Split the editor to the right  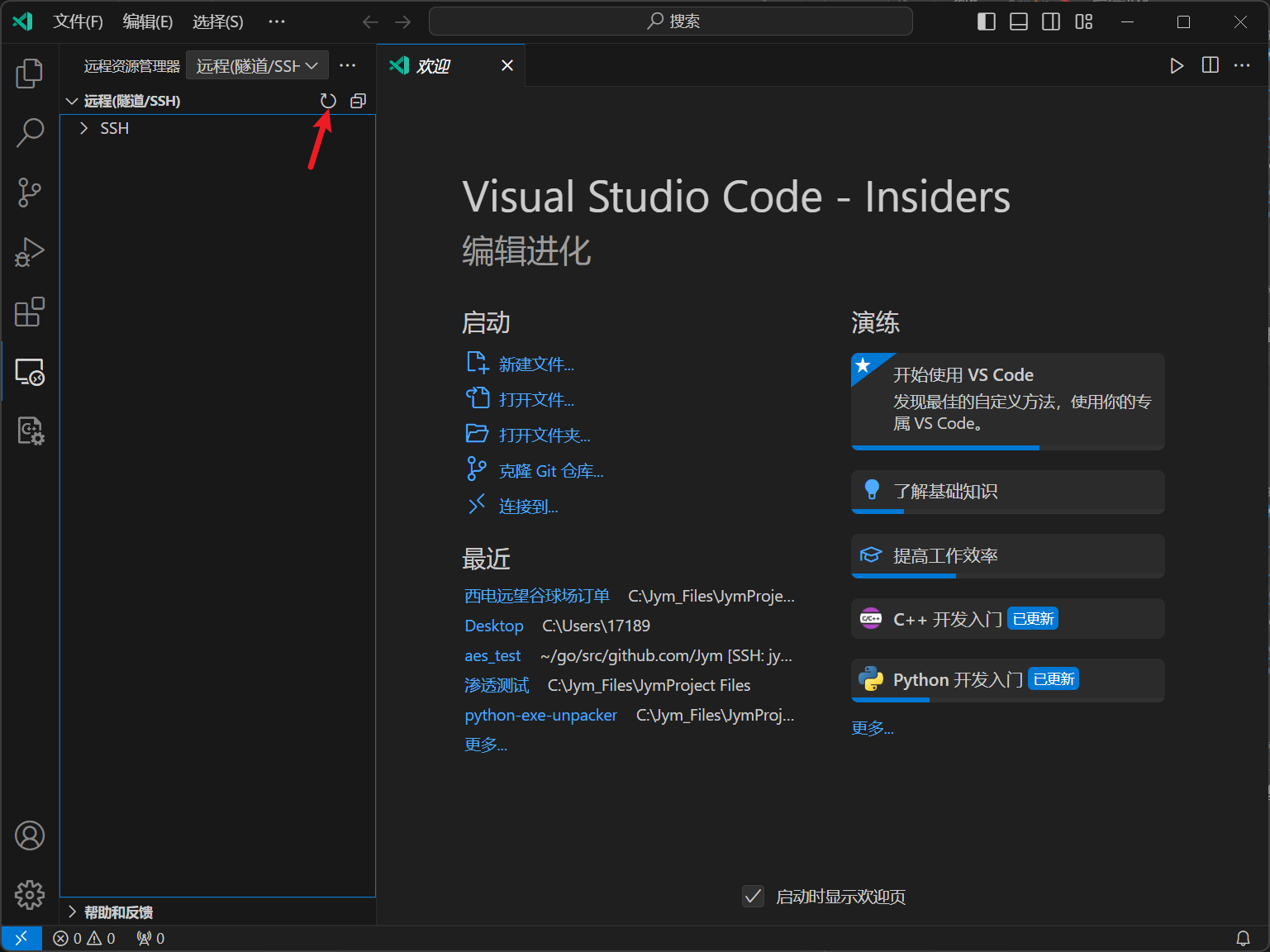click(x=1210, y=65)
